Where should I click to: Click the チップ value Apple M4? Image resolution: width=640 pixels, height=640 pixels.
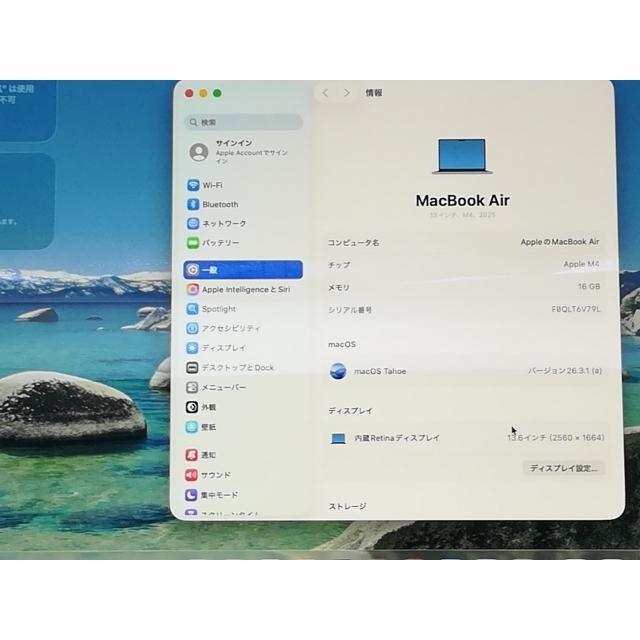581,264
